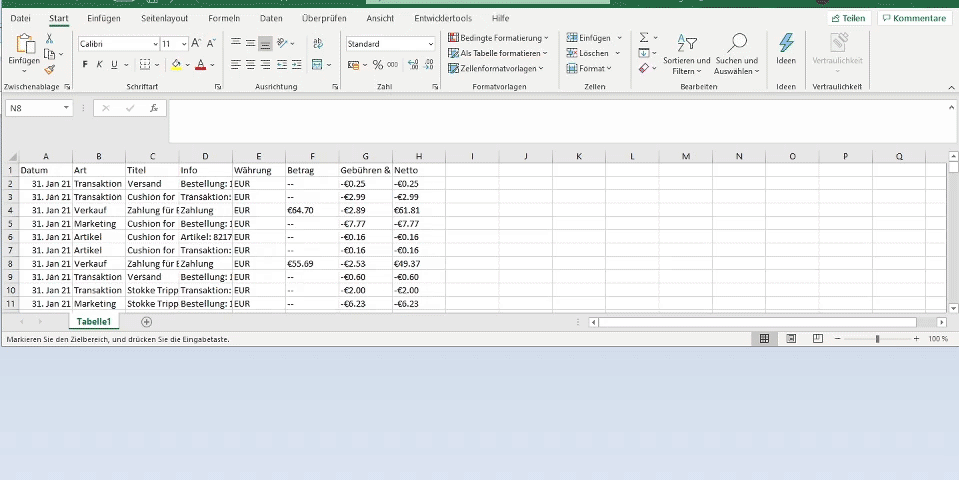The height and width of the screenshot is (480, 959).
Task: Switch to the Tabelle1 sheet tab
Action: [x=96, y=322]
